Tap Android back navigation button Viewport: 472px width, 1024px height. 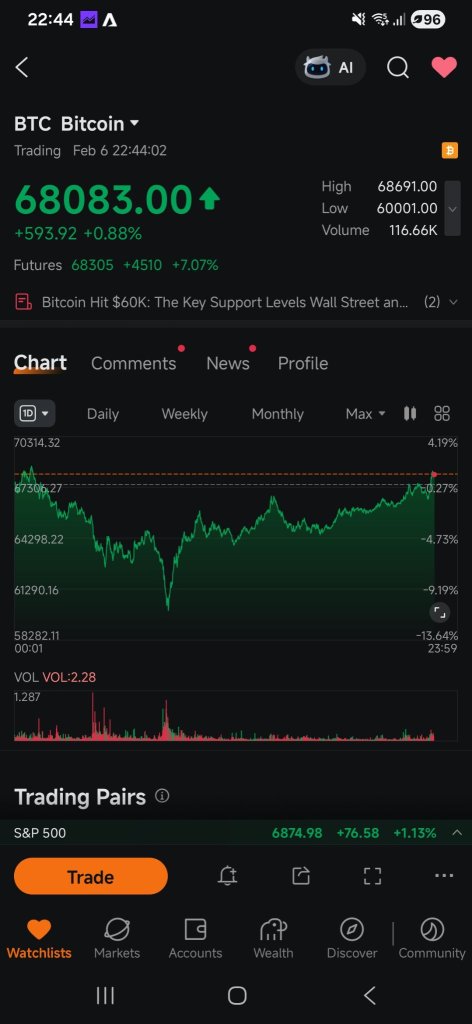coord(370,995)
